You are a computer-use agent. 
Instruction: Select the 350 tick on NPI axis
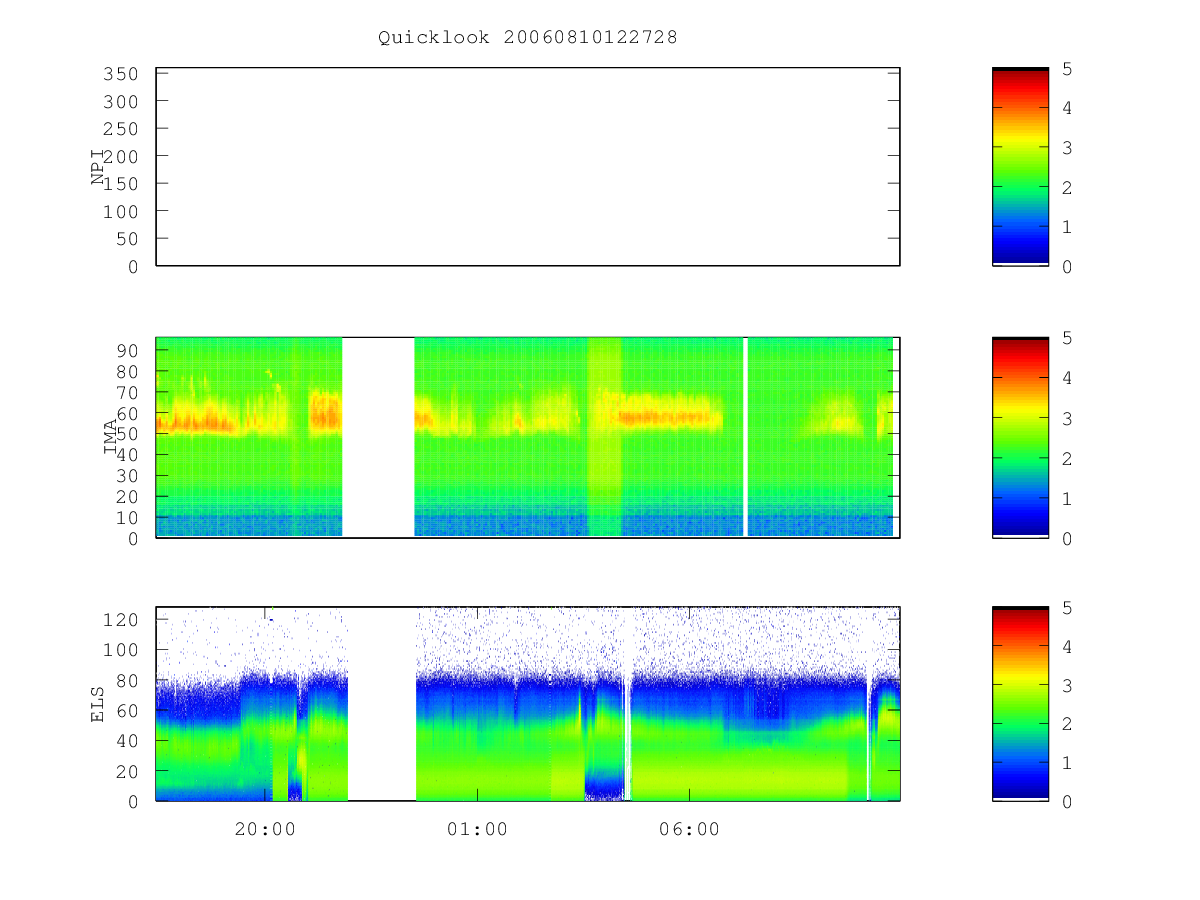pyautogui.click(x=120, y=74)
